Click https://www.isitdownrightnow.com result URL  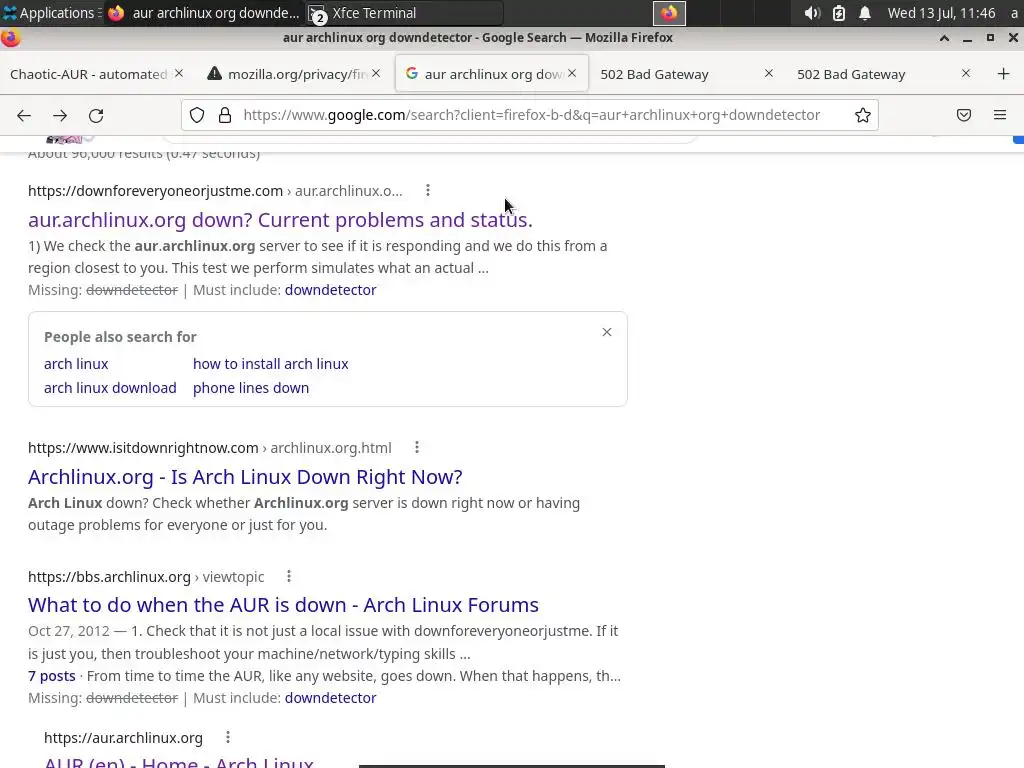[x=143, y=448]
